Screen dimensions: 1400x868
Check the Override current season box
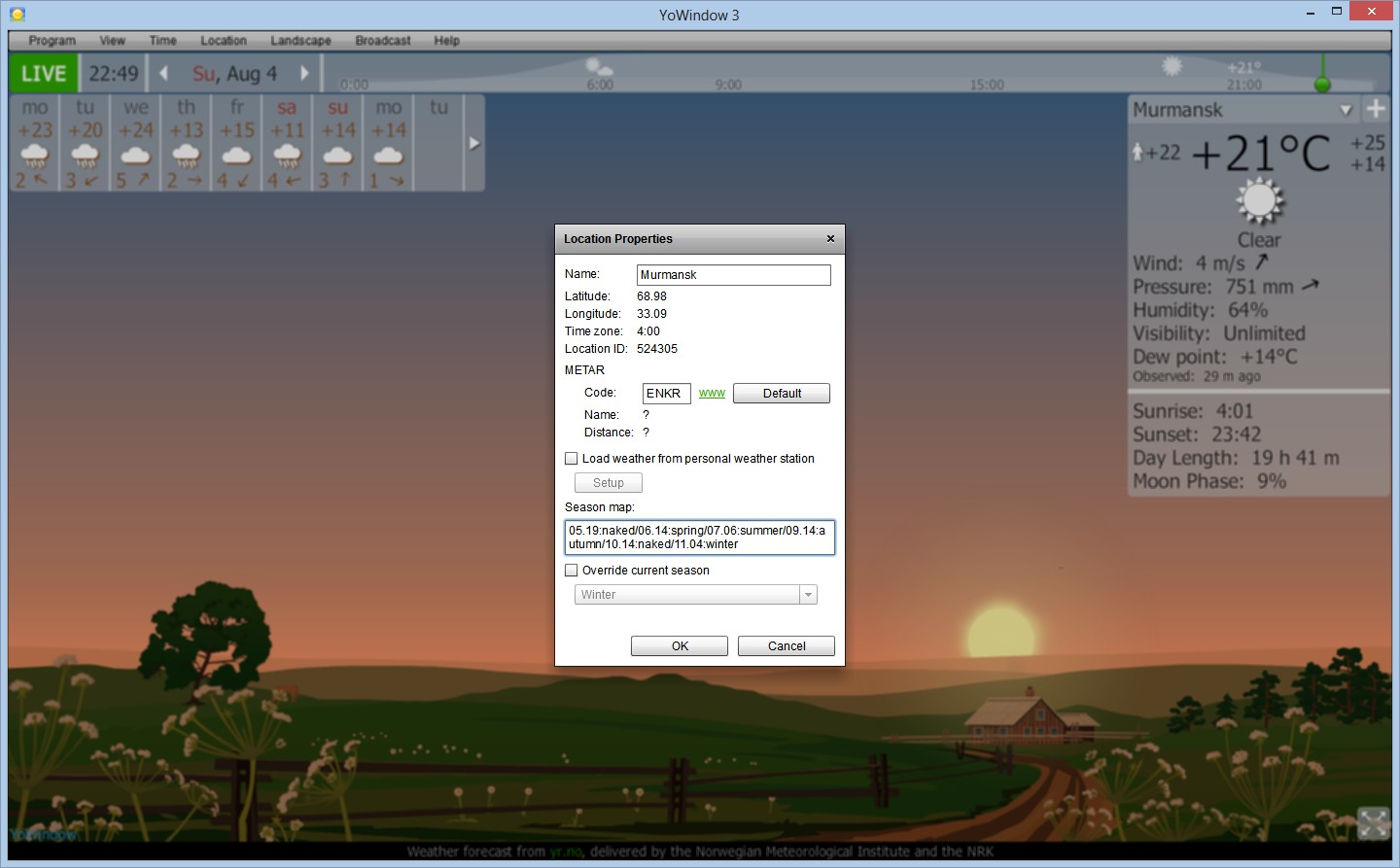click(x=572, y=571)
